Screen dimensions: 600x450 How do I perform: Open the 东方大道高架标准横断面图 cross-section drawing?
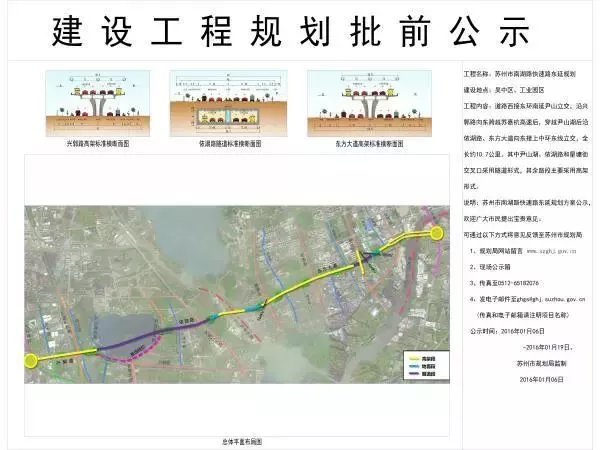coord(369,103)
